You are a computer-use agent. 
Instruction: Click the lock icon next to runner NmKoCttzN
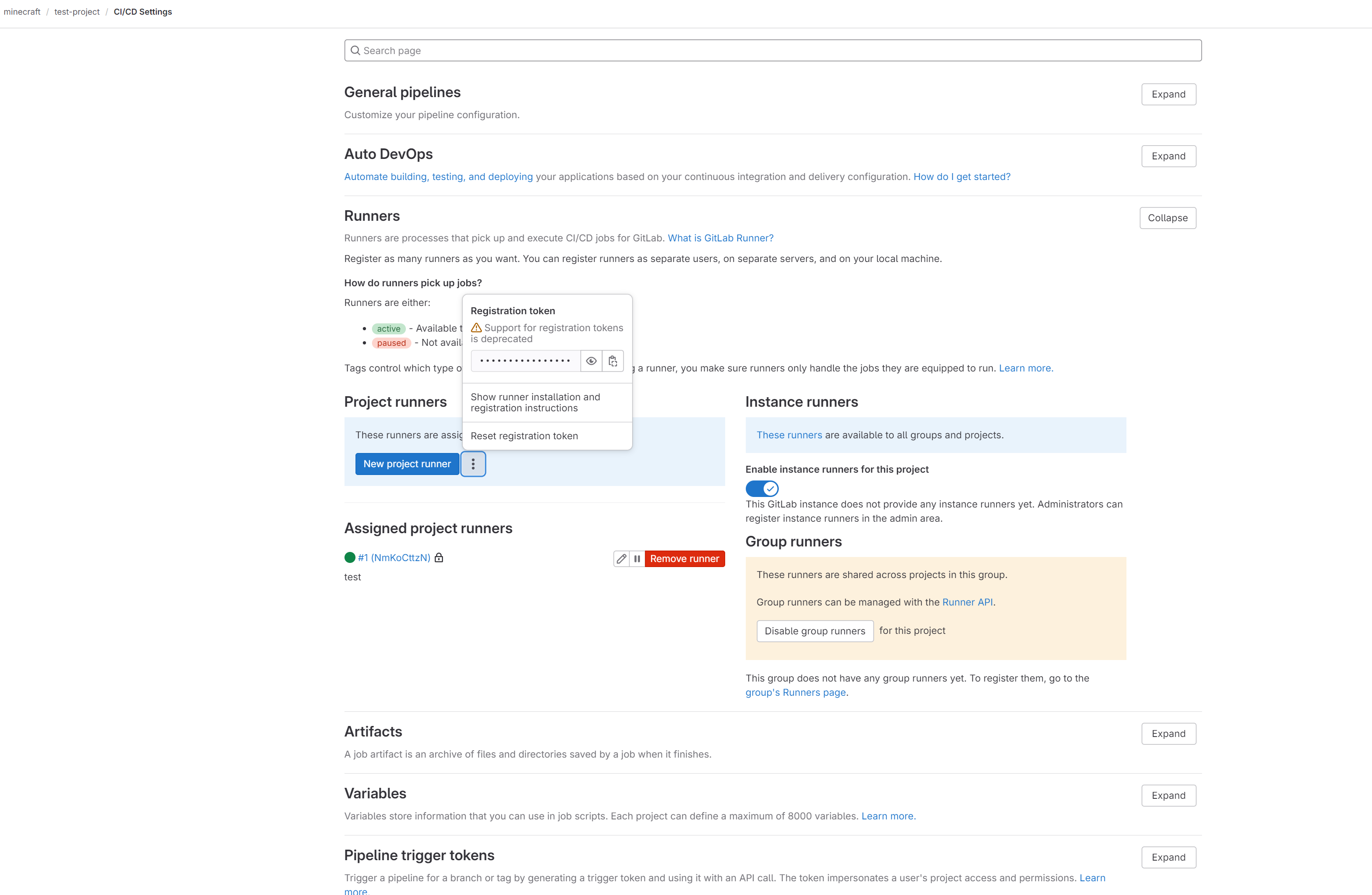pos(439,557)
